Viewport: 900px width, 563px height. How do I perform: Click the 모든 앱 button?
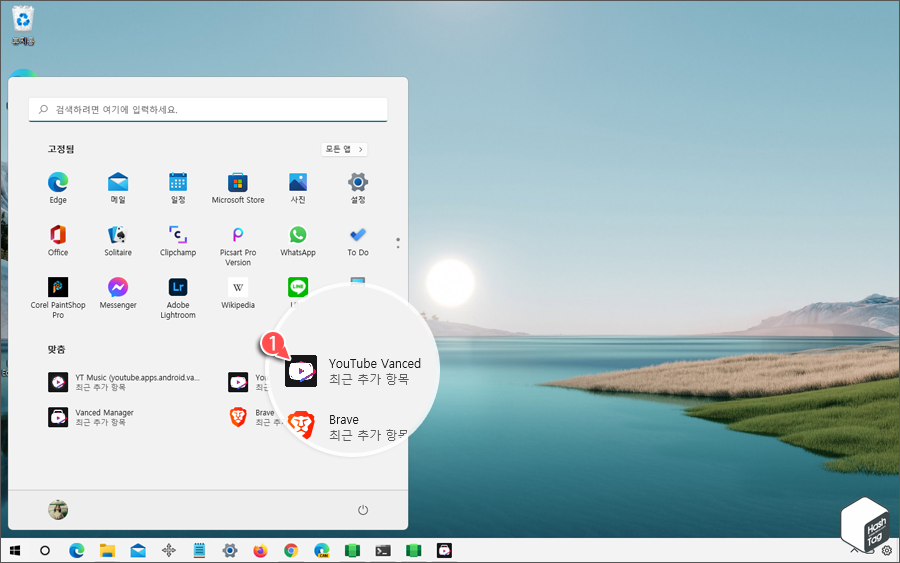pyautogui.click(x=344, y=149)
